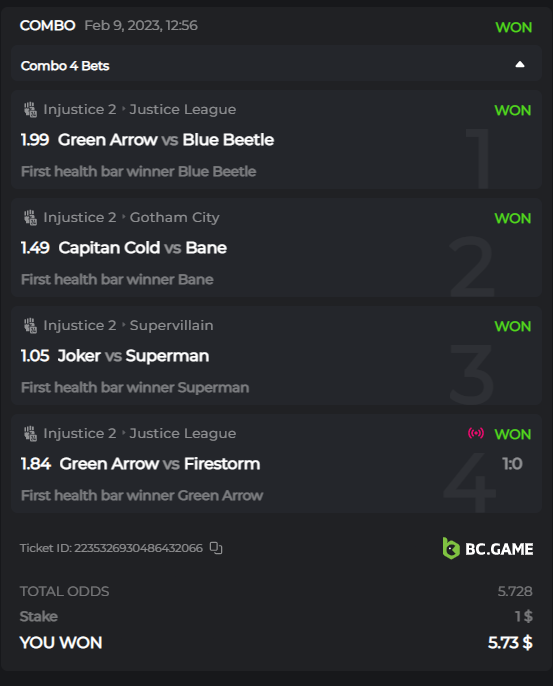Select the Ticket ID number text
The height and width of the screenshot is (686, 553).
(x=138, y=548)
